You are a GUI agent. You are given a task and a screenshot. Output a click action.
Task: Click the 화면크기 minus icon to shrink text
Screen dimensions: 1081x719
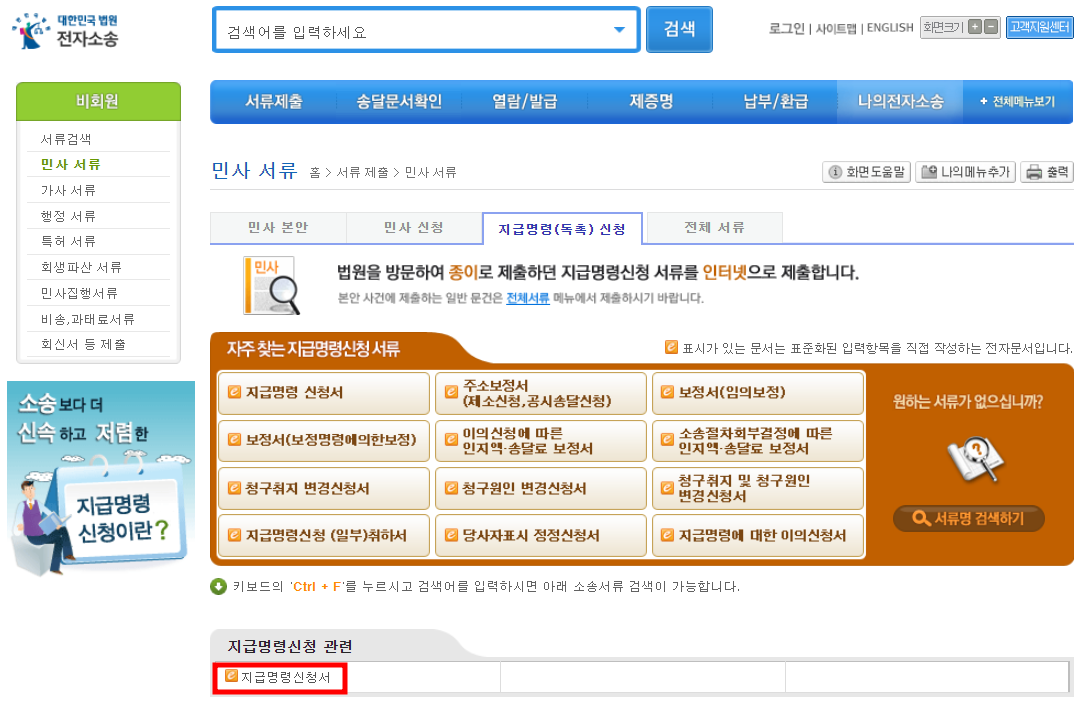pyautogui.click(x=990, y=26)
